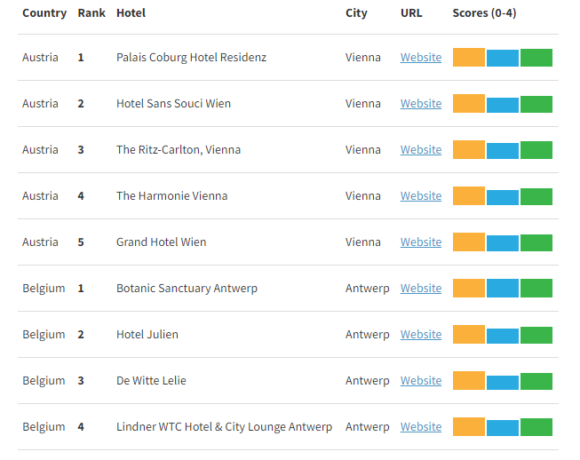Select the hotel name Hotel Sans Souci Wien
This screenshot has height=460, width=580.
(173, 104)
